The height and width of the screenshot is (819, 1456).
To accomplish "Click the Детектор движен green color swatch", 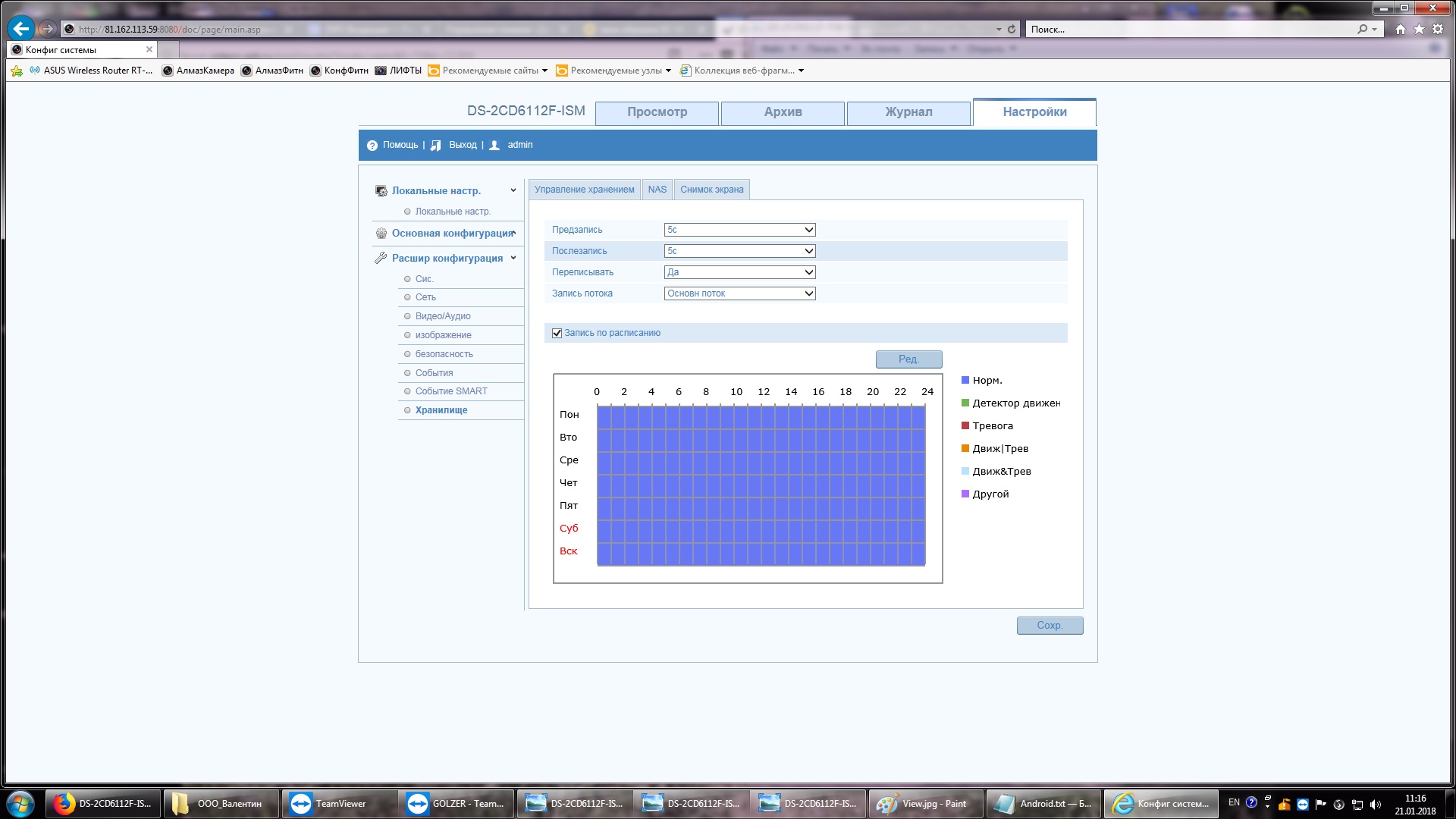I will click(x=965, y=403).
